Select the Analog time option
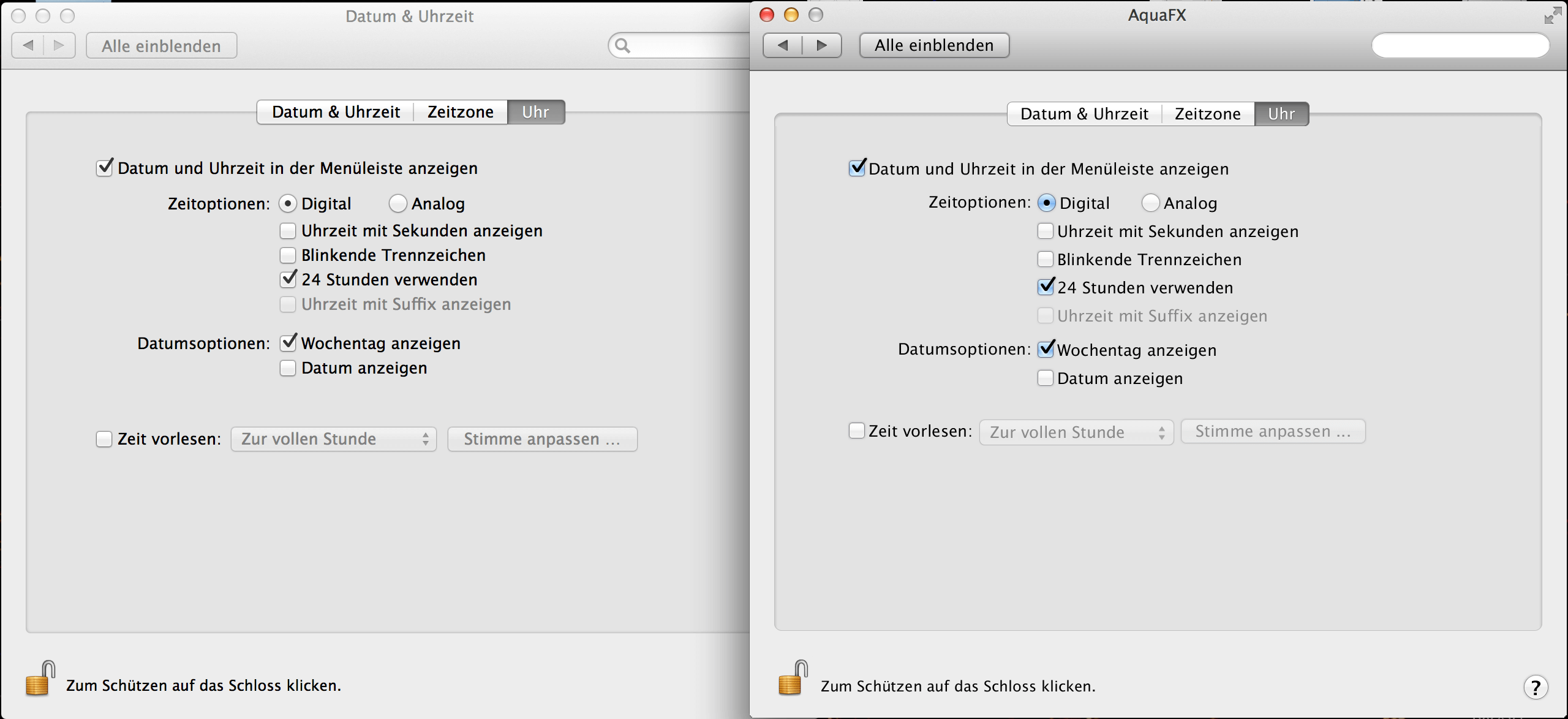 click(398, 203)
